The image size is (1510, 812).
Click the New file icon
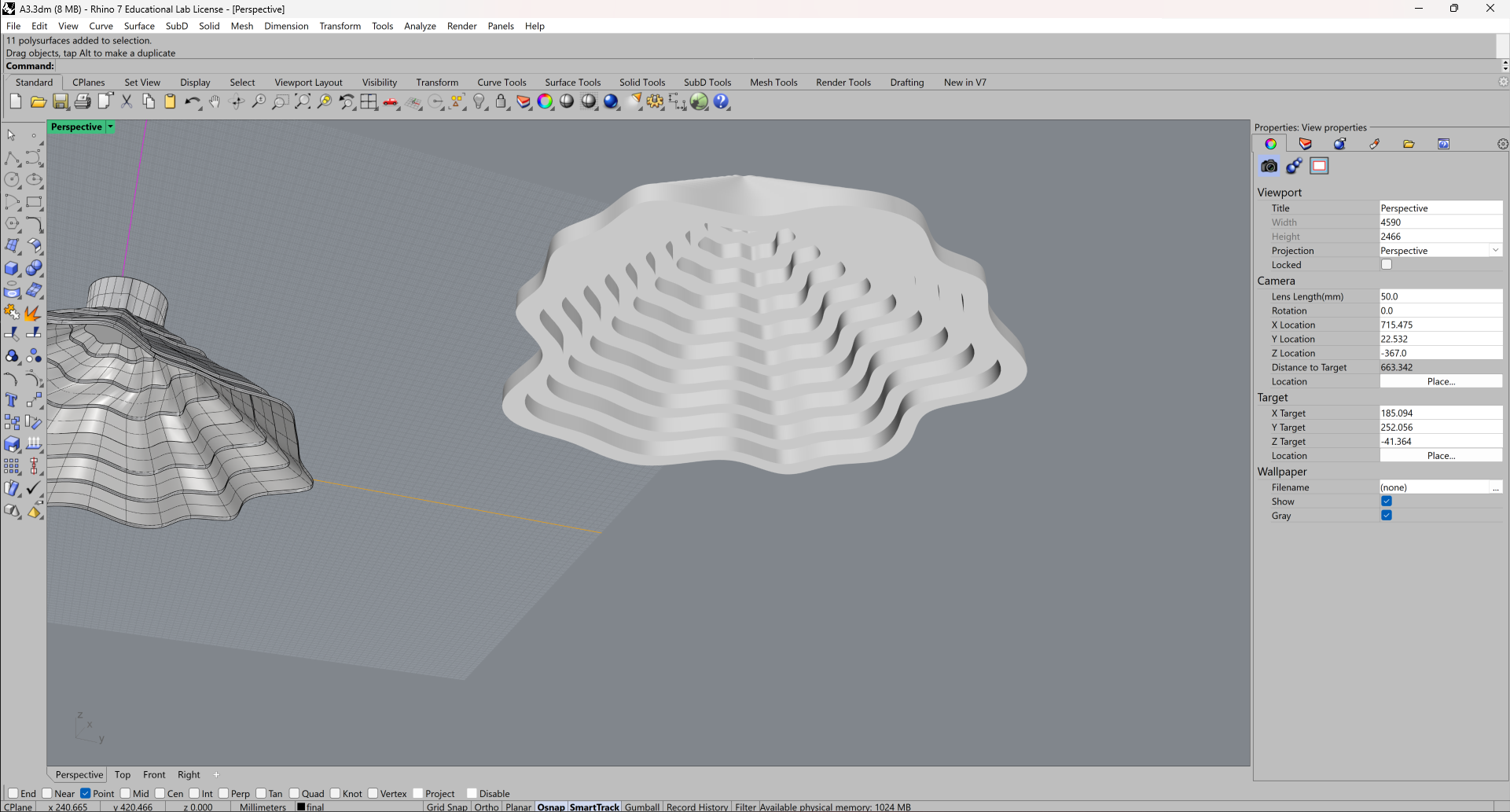[x=16, y=101]
